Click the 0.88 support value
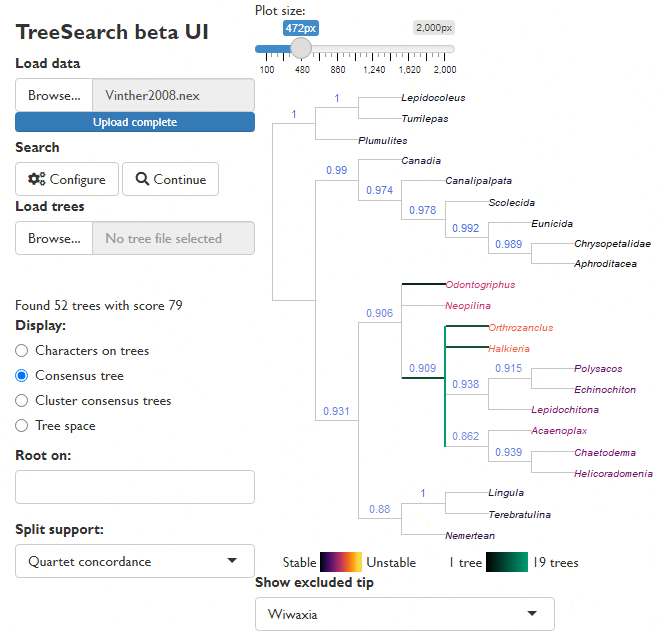This screenshot has height=634, width=663. [x=380, y=509]
